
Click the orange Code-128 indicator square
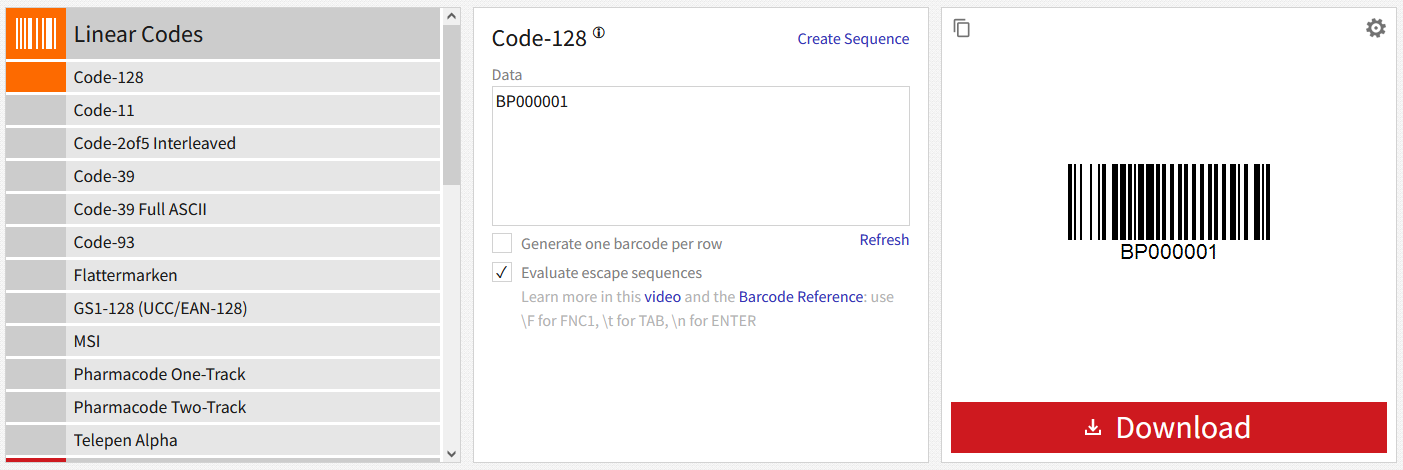[x=36, y=77]
